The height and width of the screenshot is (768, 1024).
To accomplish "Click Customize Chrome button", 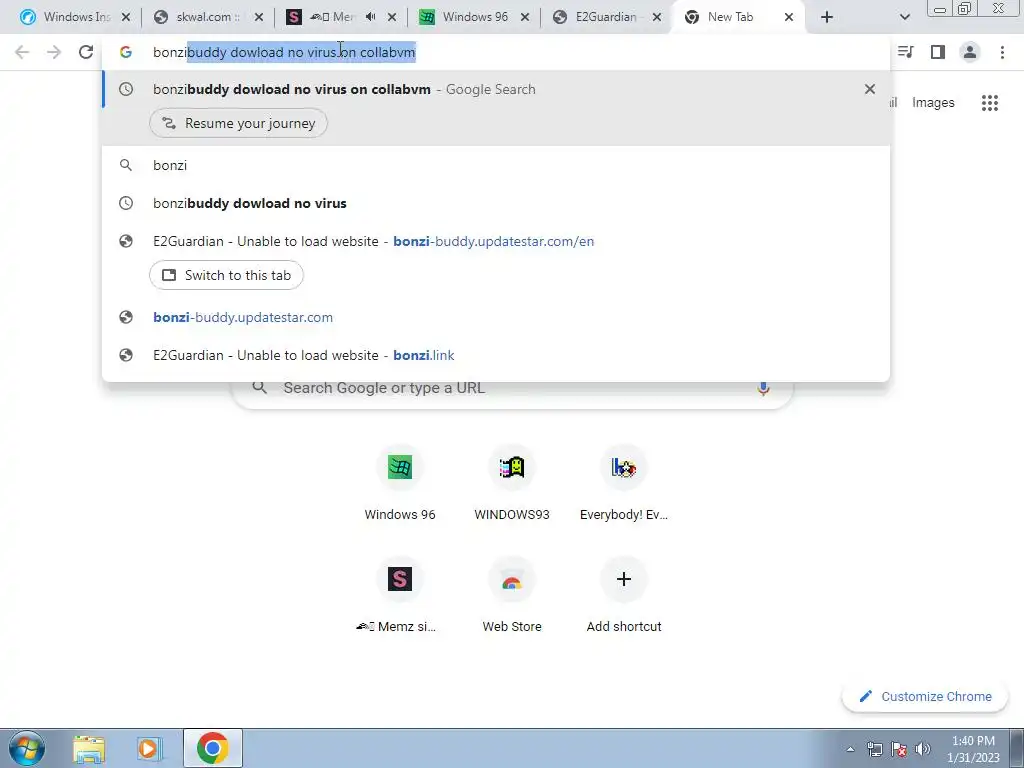I will [x=924, y=696].
